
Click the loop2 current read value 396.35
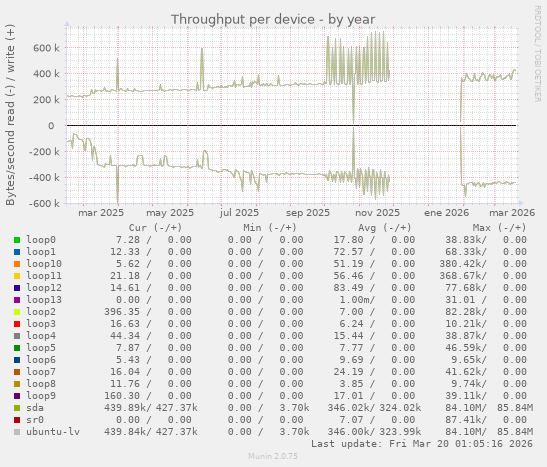tap(122, 312)
